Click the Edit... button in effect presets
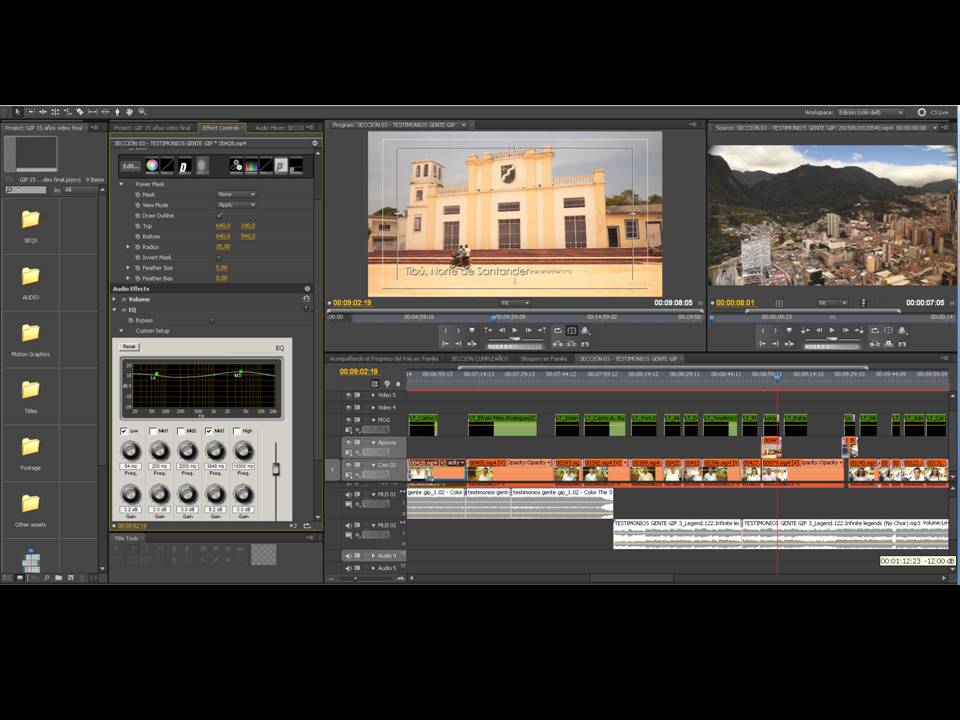Viewport: 960px width, 720px height. pyautogui.click(x=131, y=166)
